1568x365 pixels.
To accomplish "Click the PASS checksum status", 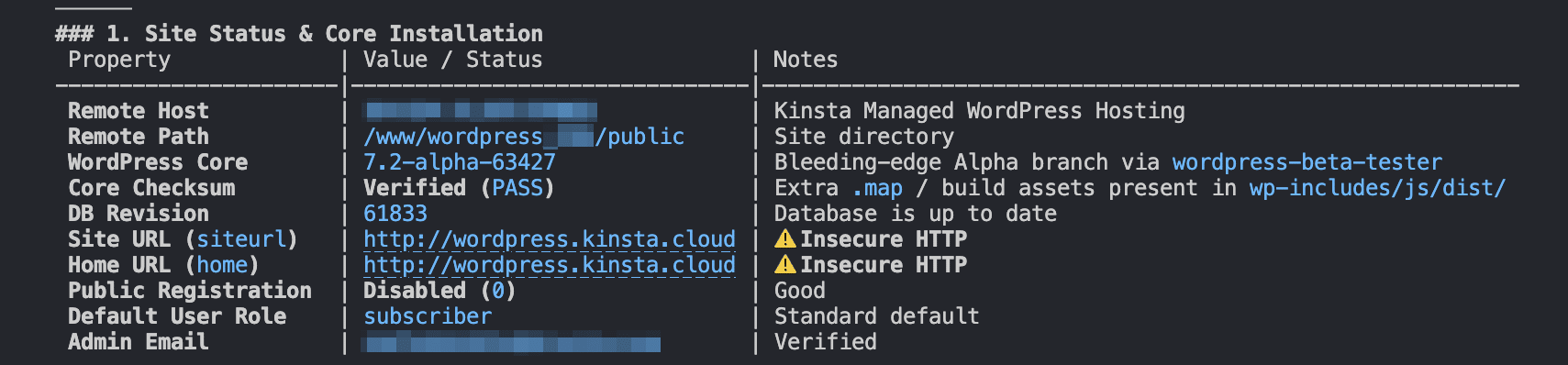I will coord(517,188).
